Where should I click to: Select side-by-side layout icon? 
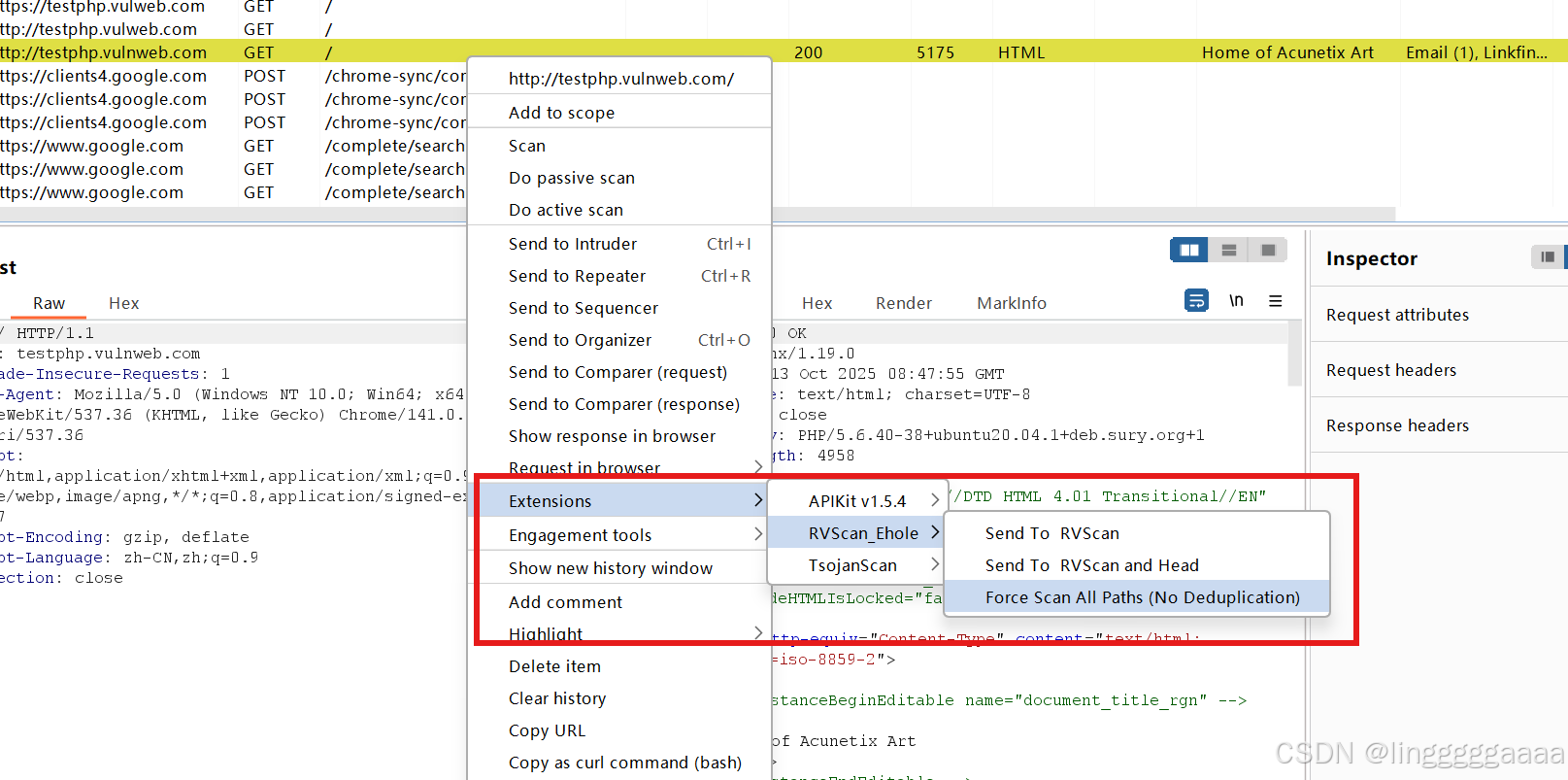(1188, 251)
